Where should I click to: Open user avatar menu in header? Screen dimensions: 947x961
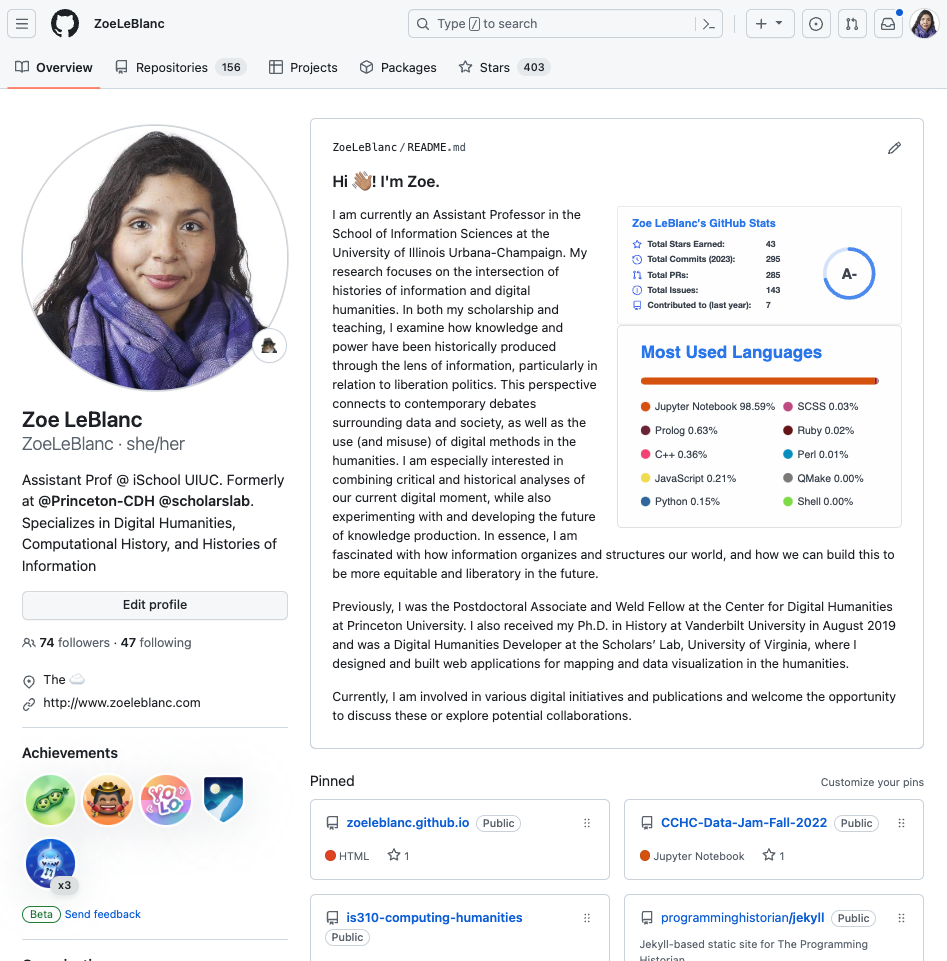pyautogui.click(x=923, y=24)
